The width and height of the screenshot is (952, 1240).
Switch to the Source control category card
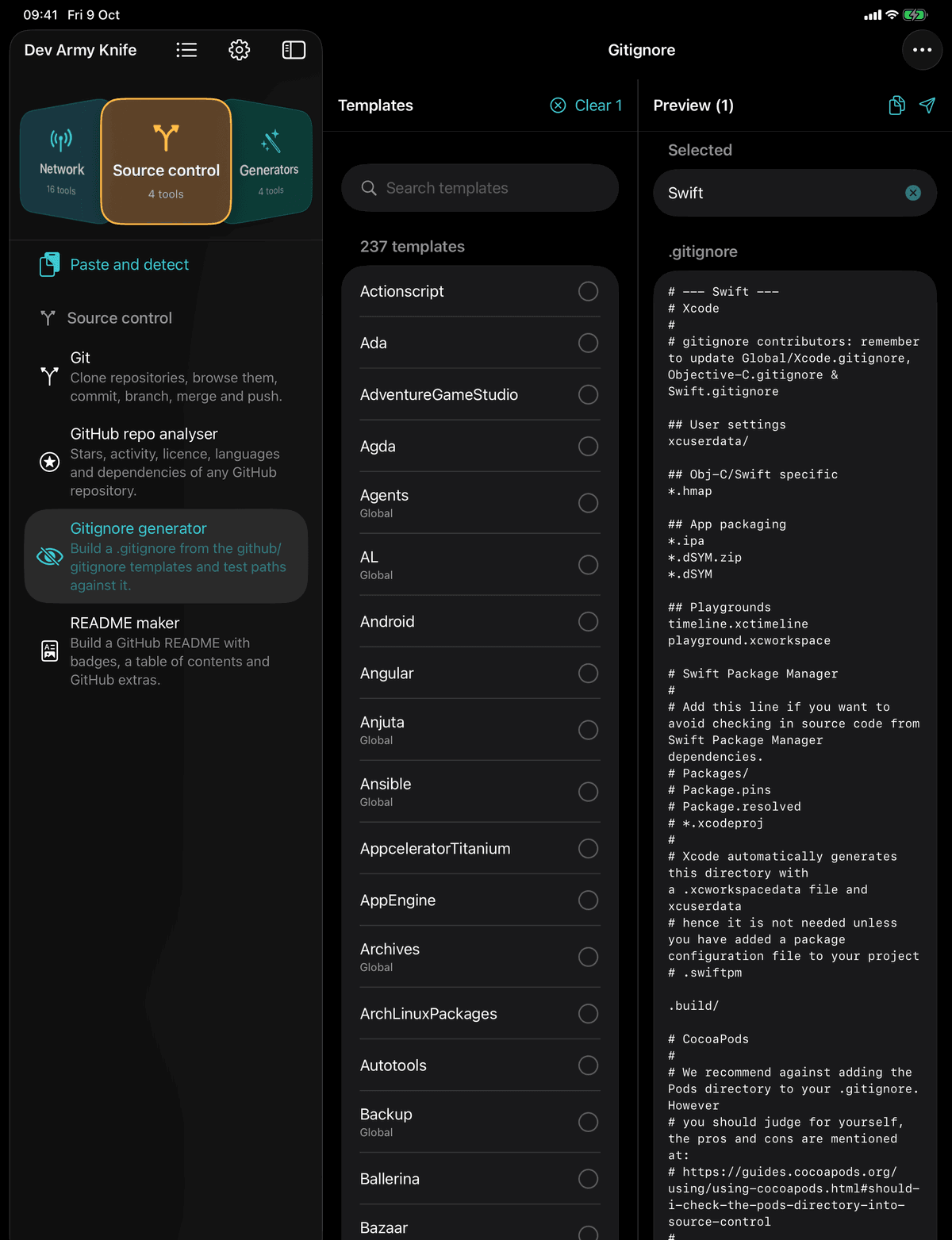tap(166, 161)
